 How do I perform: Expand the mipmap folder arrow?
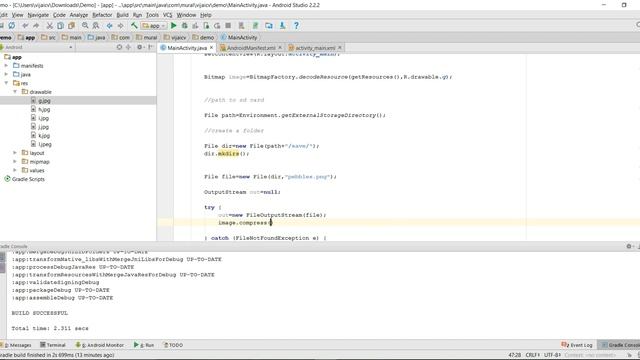pos(15,162)
